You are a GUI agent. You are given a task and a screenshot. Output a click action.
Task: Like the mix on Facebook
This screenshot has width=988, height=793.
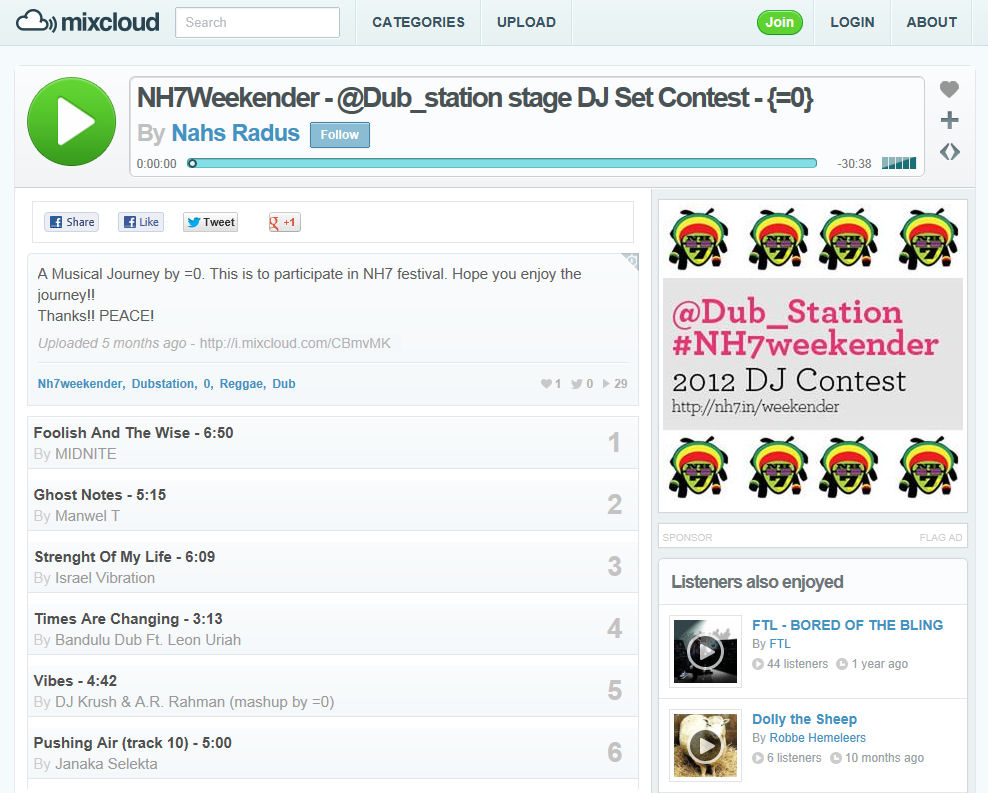coord(141,222)
